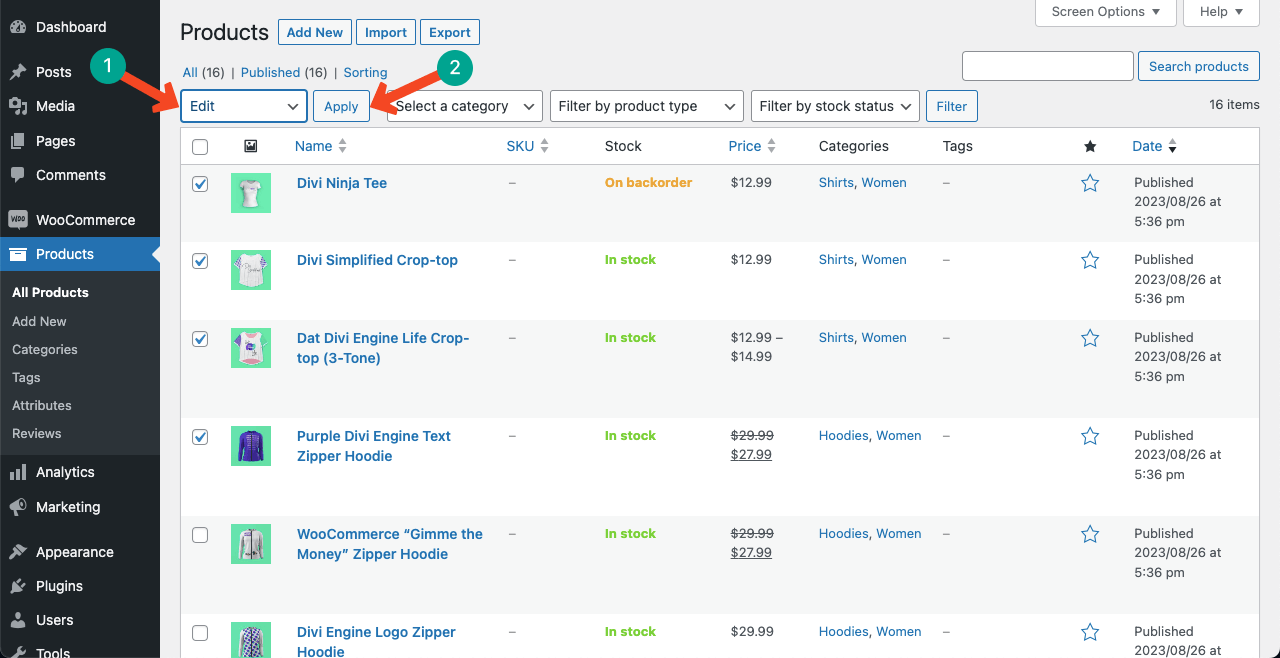Click the Comments bubble icon
The width and height of the screenshot is (1280, 658).
18,175
